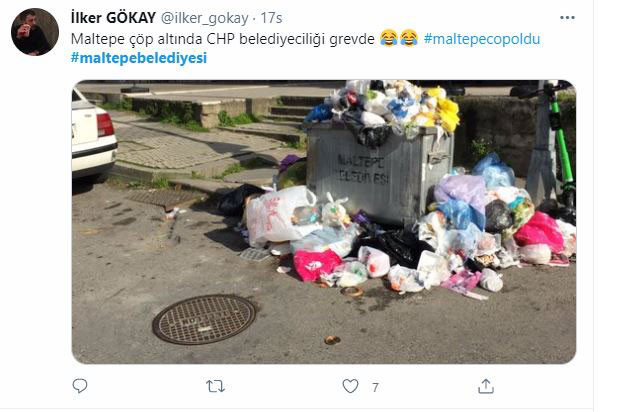Click the first laughing-crying emoji
Viewport: 624px width, 412px height.
coord(389,38)
